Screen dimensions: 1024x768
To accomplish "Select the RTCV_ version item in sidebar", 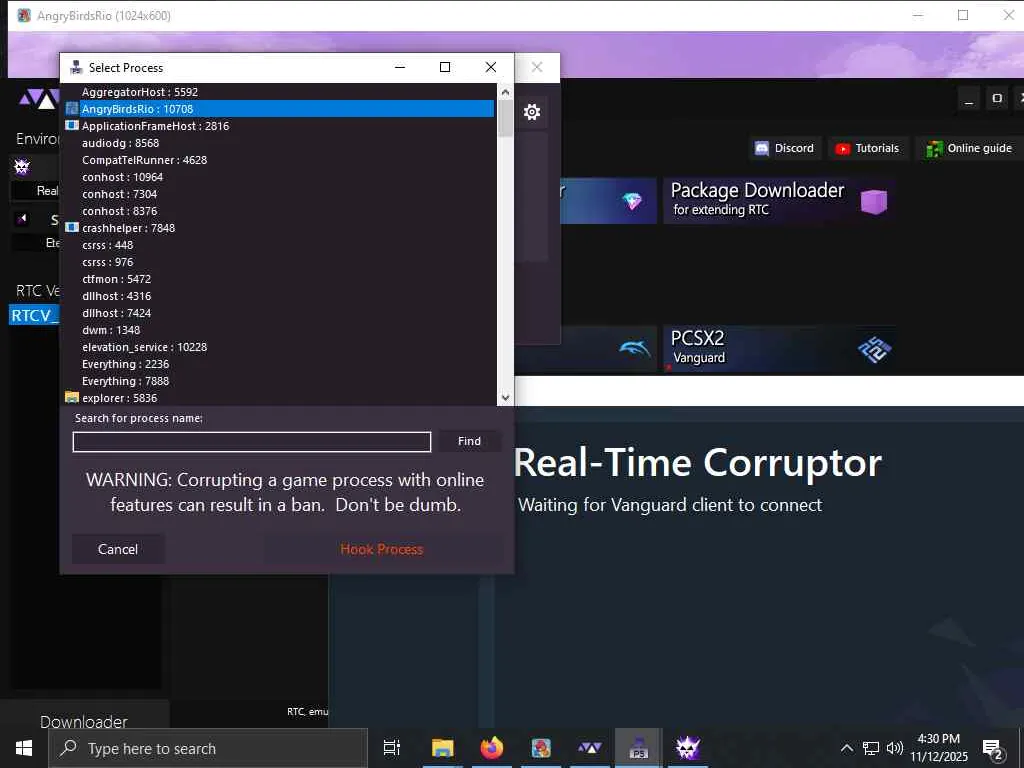I will [x=34, y=315].
